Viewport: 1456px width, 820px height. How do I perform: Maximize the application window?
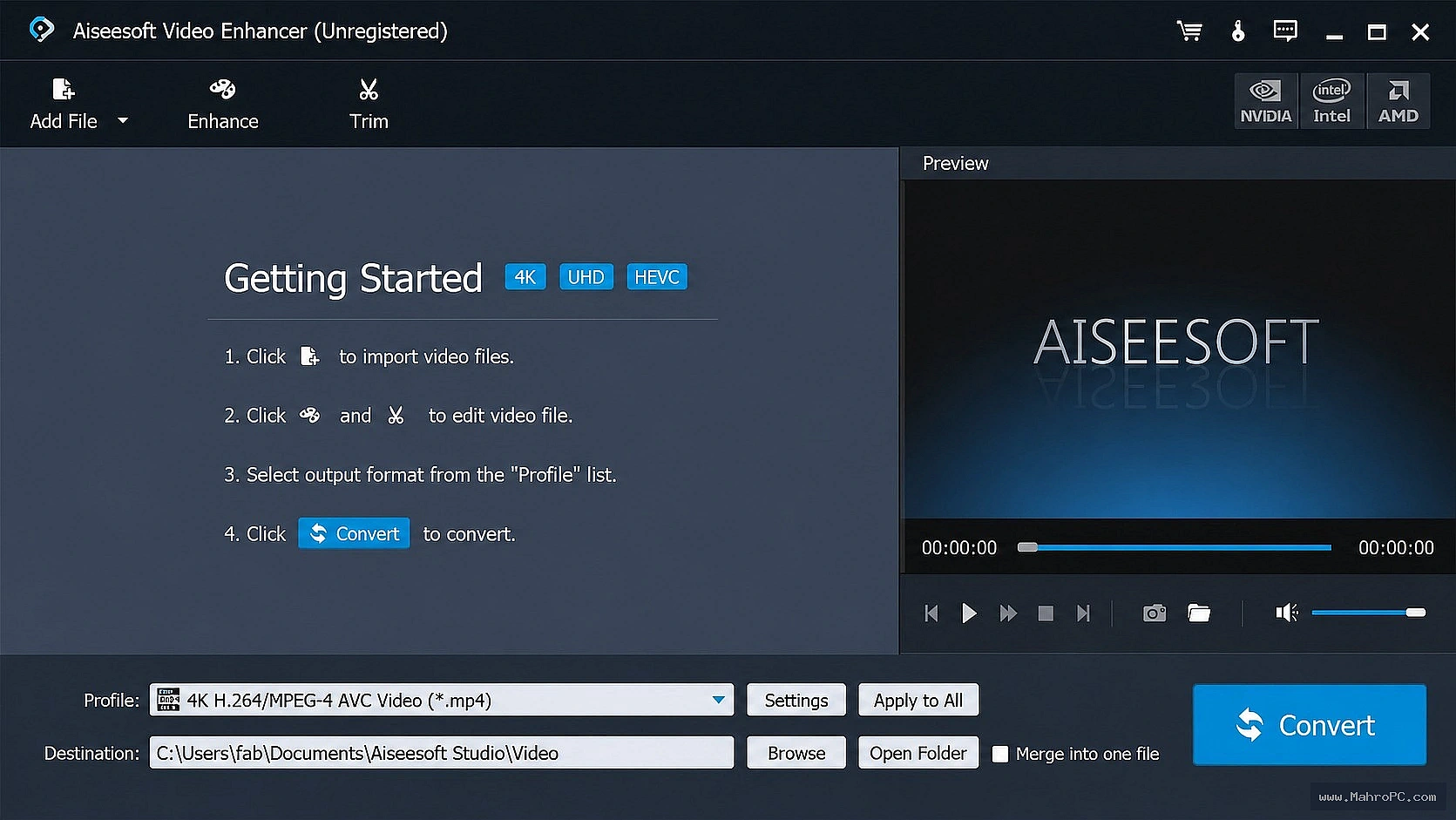click(1377, 32)
